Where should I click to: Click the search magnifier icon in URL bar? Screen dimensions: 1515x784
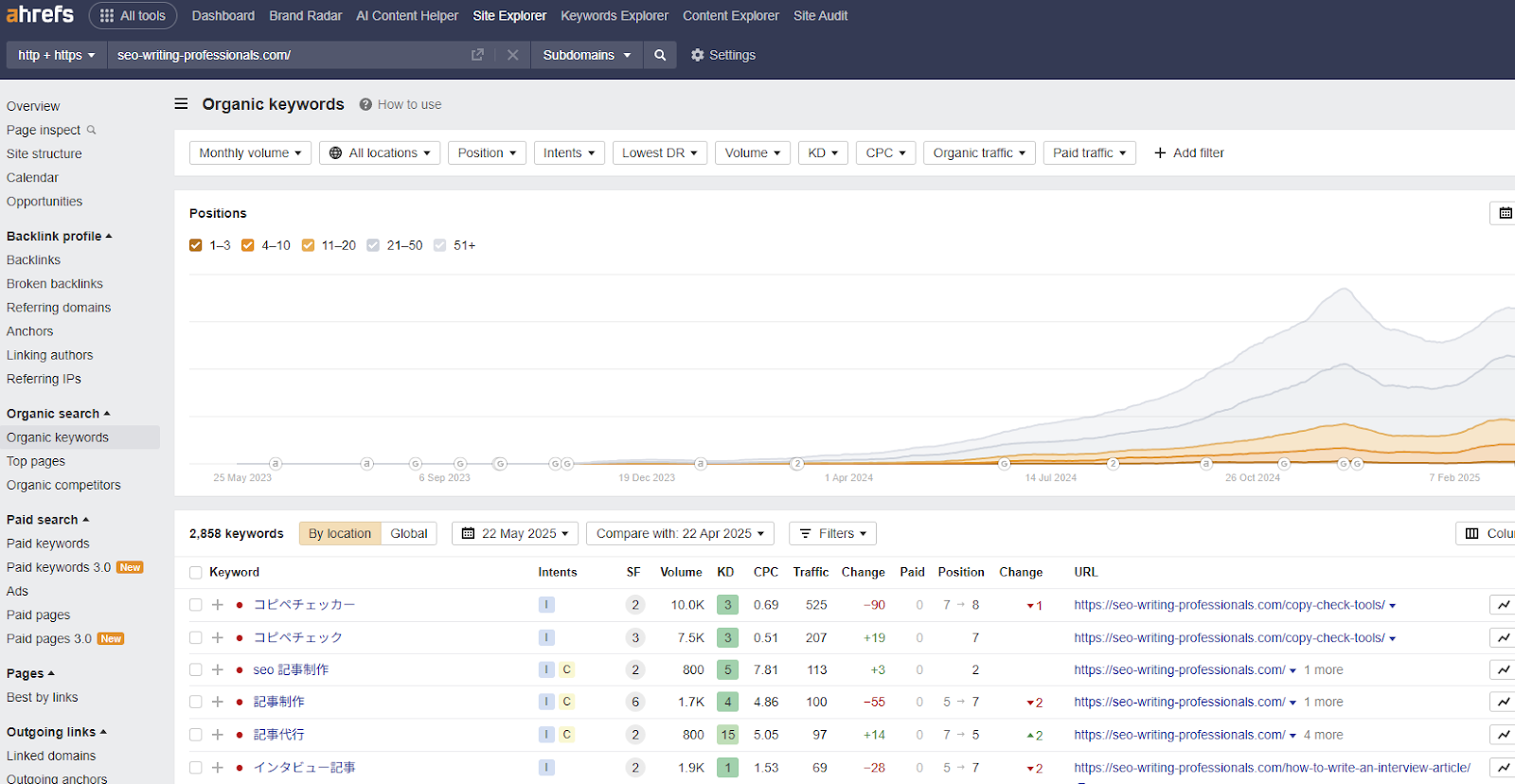pos(660,55)
